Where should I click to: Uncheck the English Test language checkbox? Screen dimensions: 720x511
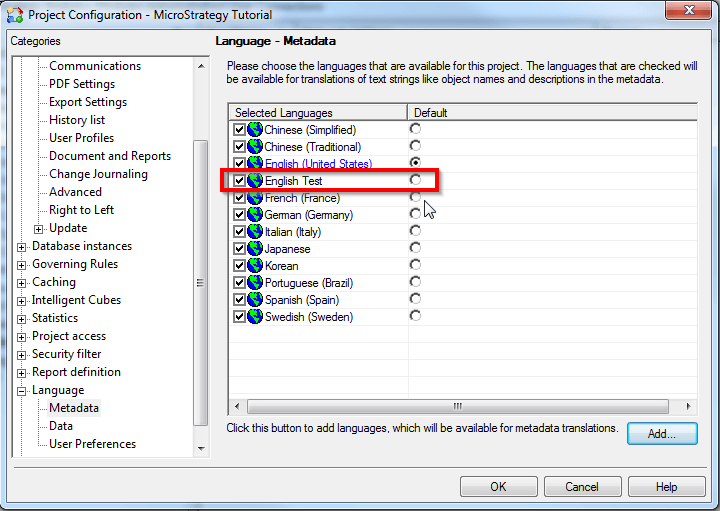click(239, 180)
